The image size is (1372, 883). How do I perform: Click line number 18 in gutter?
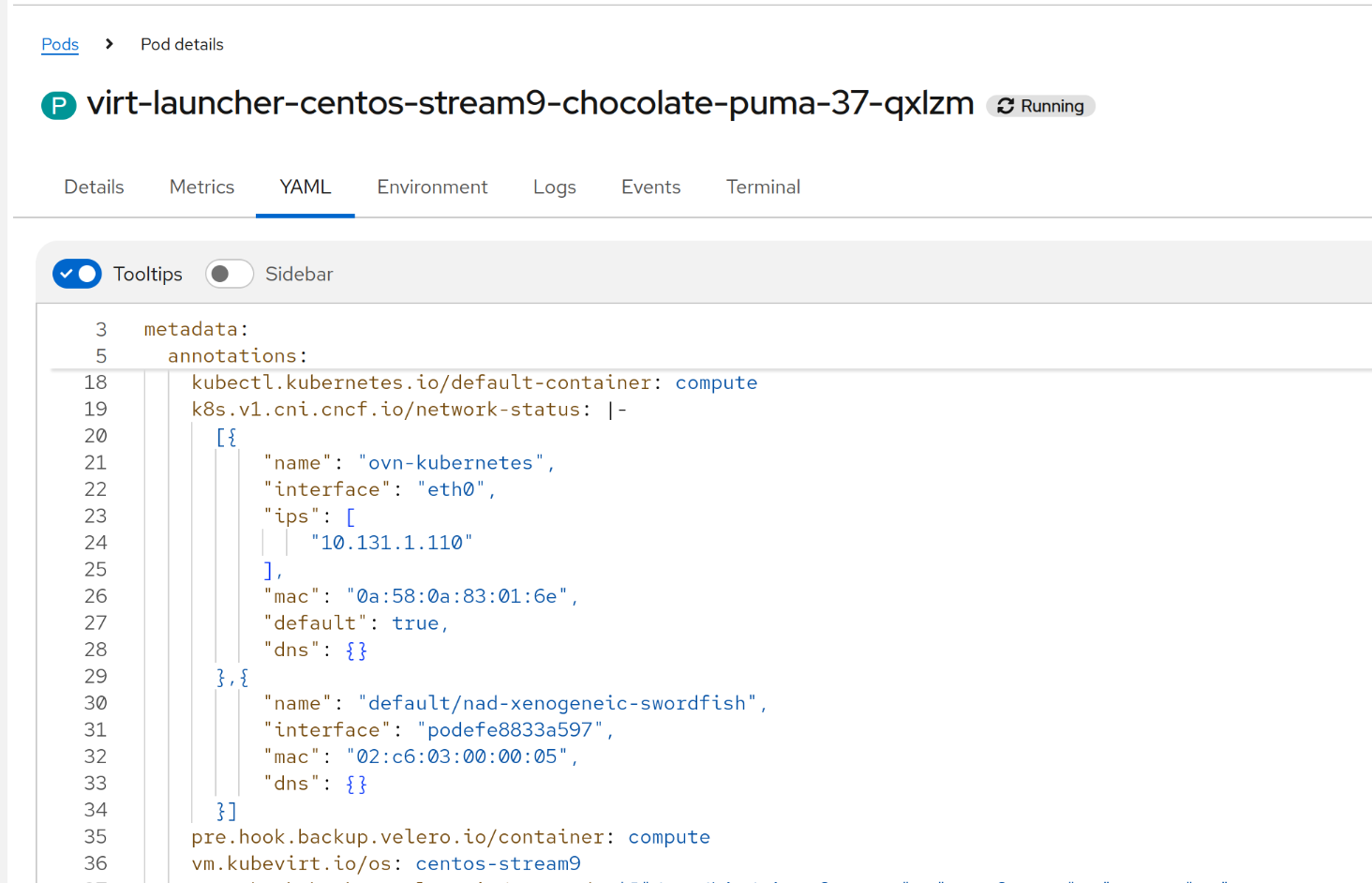point(96,382)
